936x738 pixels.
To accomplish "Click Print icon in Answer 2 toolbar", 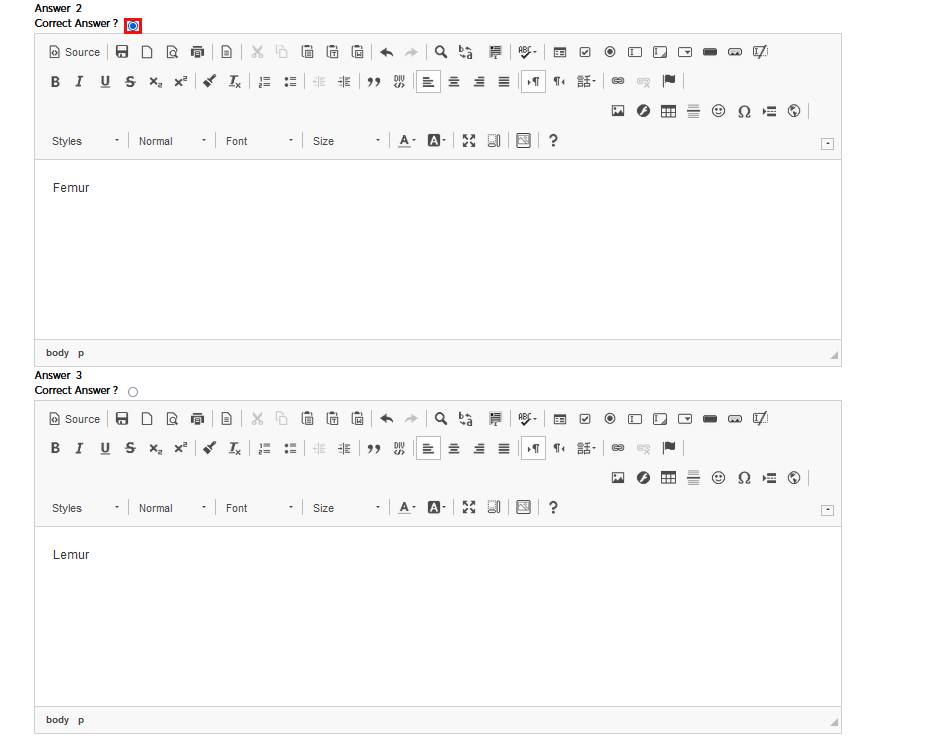I will pyautogui.click(x=197, y=52).
